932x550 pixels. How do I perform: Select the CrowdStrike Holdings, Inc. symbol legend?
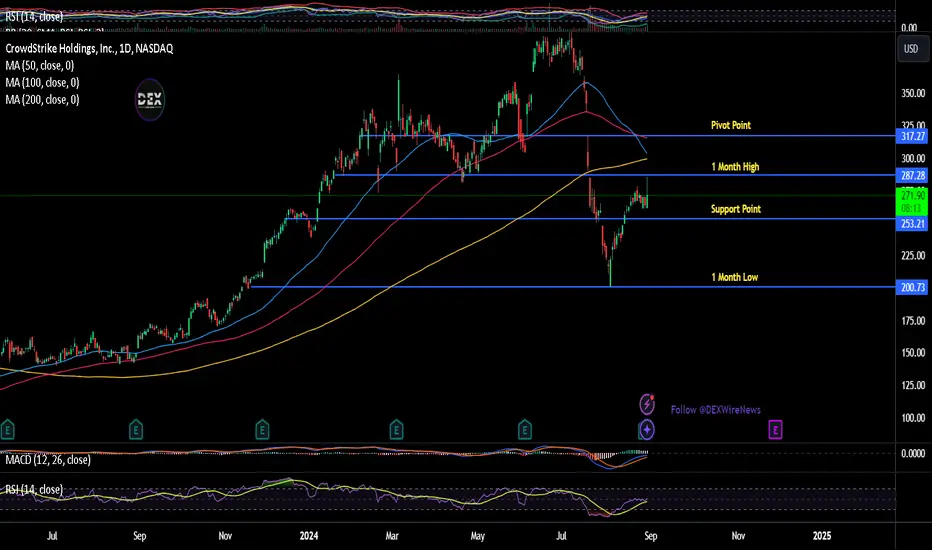coord(89,49)
